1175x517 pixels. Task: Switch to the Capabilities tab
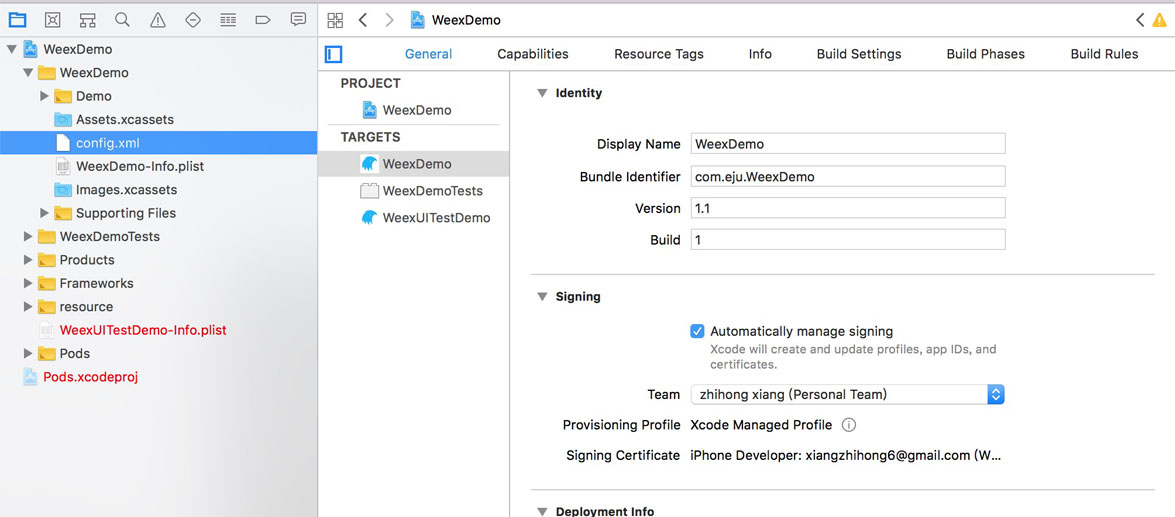point(532,54)
